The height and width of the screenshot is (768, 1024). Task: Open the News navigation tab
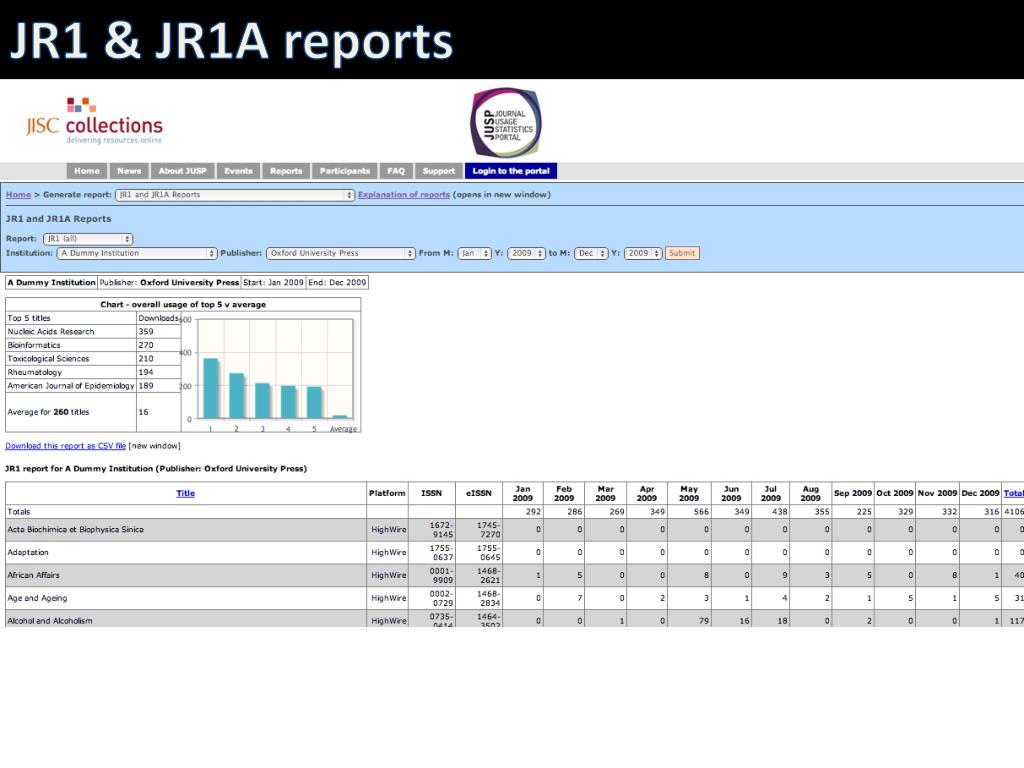(x=129, y=171)
